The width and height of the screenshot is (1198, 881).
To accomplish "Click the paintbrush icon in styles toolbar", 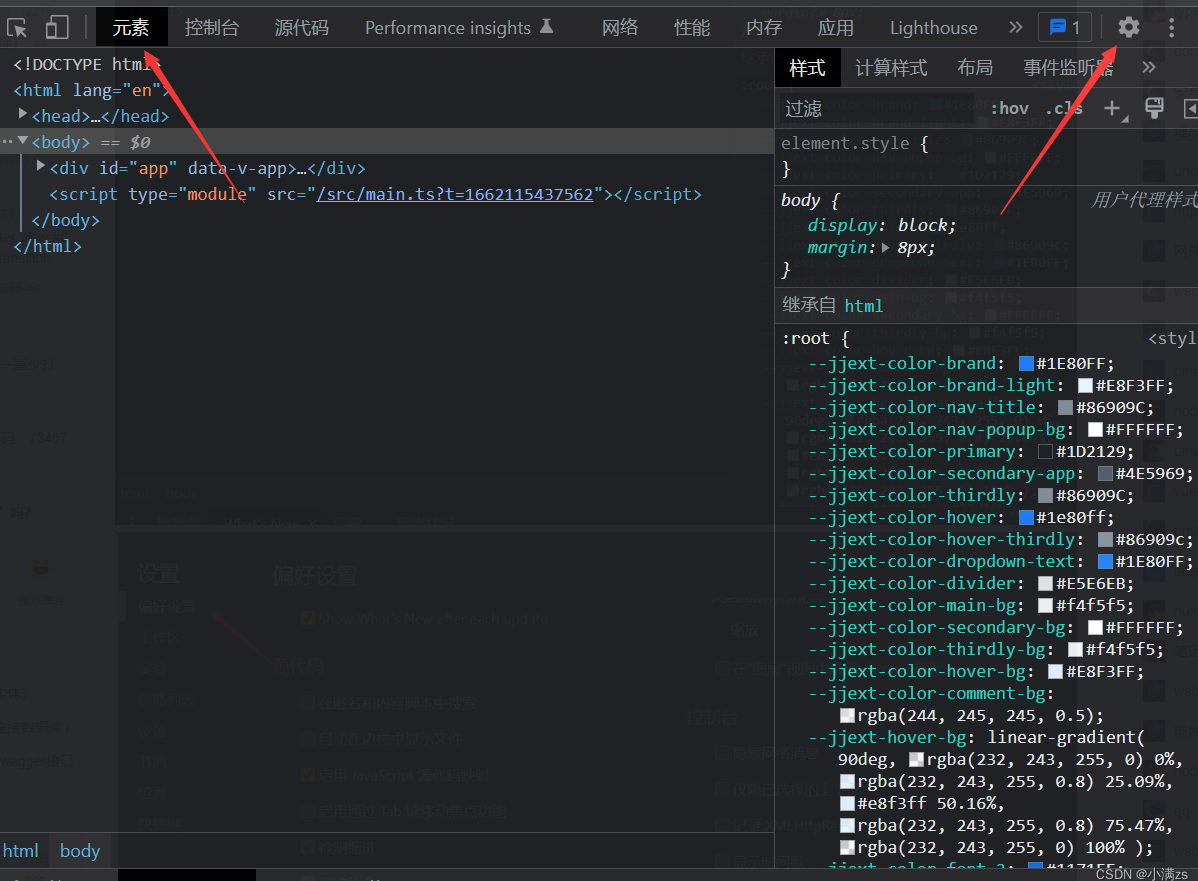I will tap(1154, 107).
